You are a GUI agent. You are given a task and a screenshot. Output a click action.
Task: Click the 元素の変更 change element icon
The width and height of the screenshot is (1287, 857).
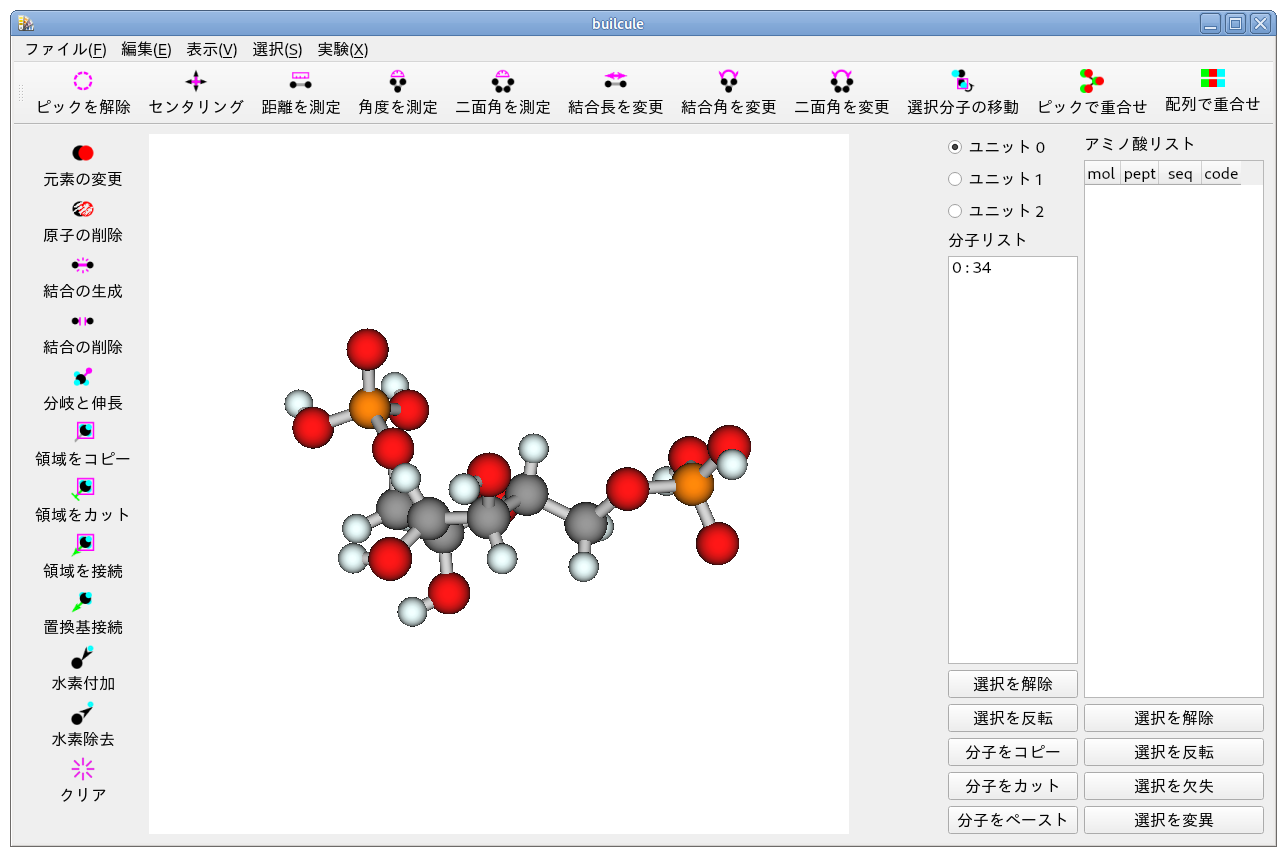(83, 153)
